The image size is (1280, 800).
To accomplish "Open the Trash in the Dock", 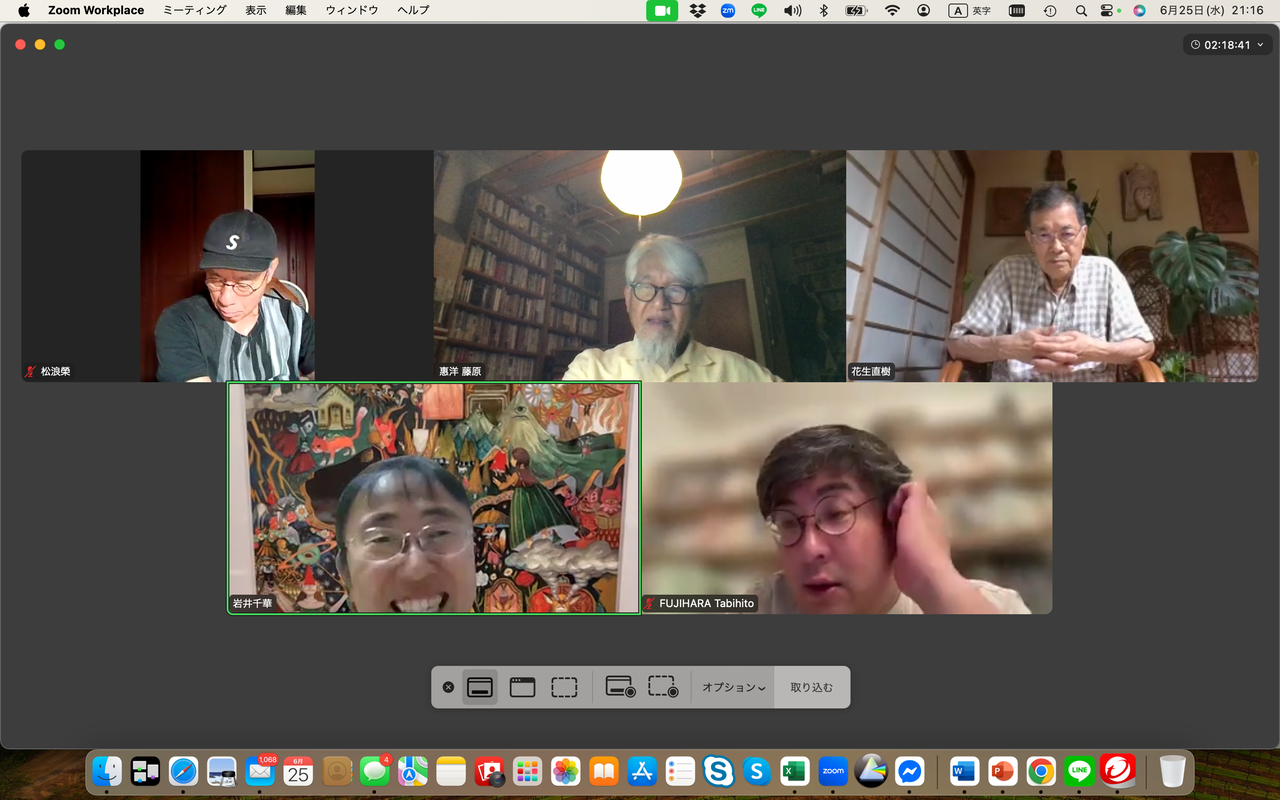I will click(x=1172, y=771).
